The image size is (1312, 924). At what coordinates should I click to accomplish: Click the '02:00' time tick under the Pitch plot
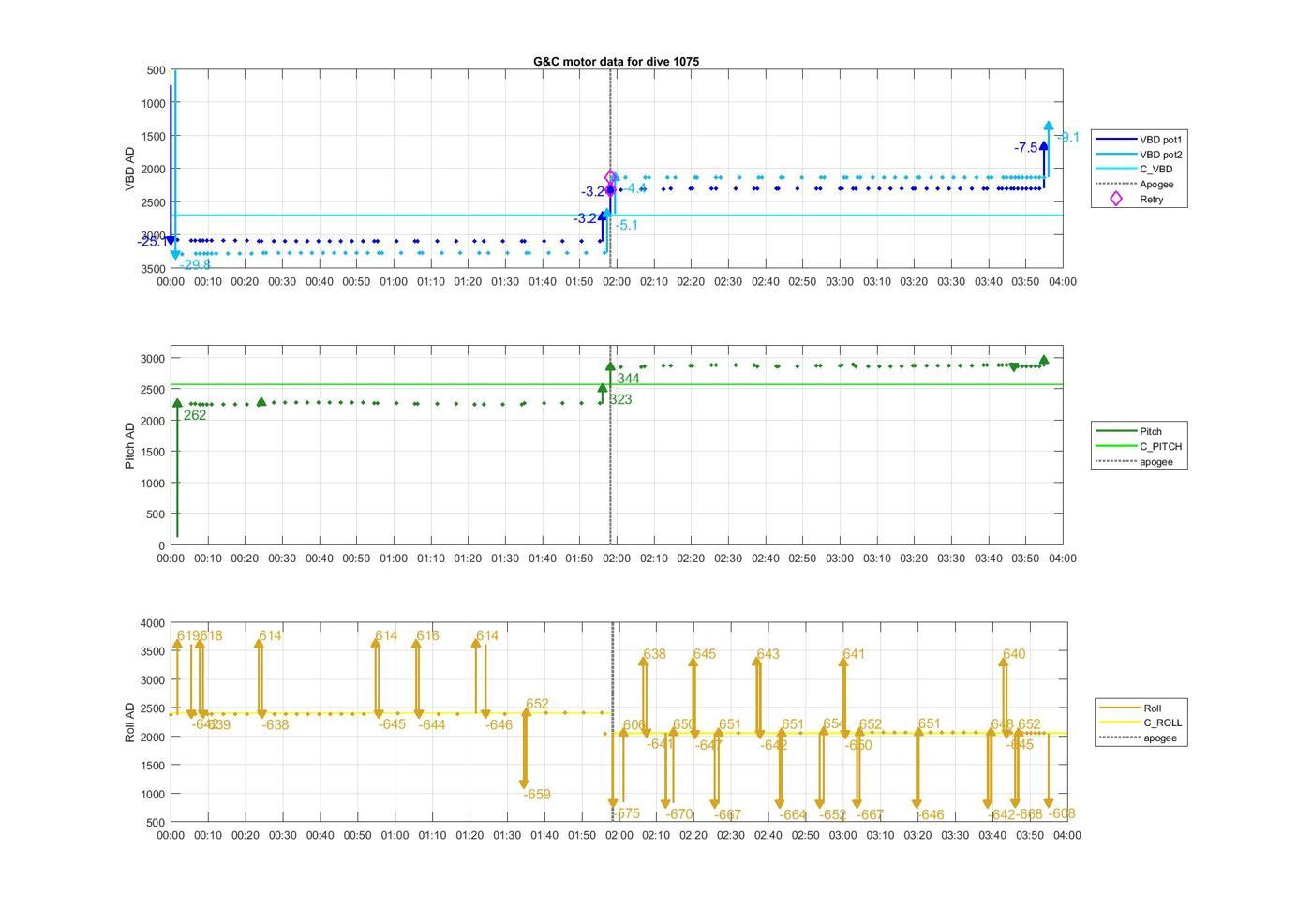617,559
